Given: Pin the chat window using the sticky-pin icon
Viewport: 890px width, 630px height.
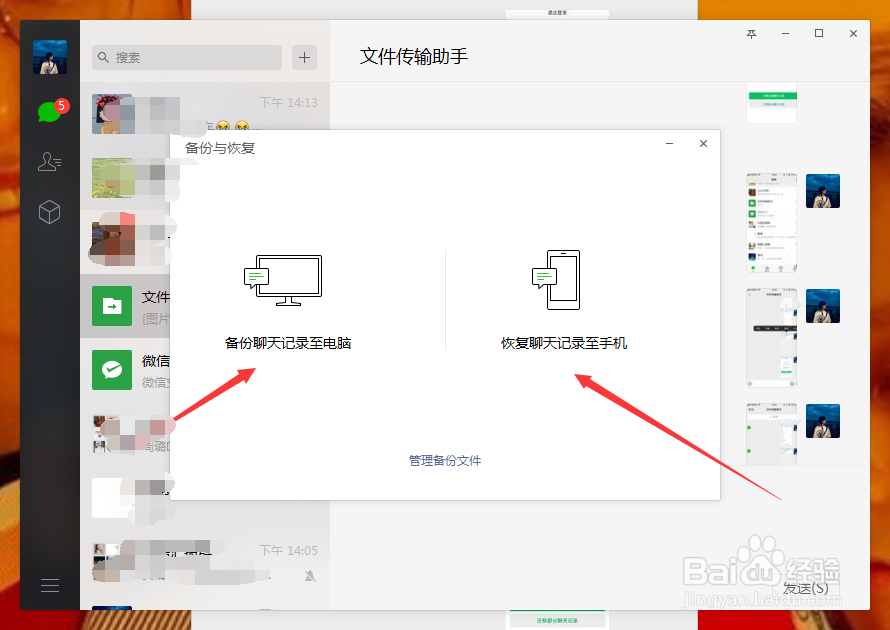Looking at the screenshot, I should (x=751, y=33).
